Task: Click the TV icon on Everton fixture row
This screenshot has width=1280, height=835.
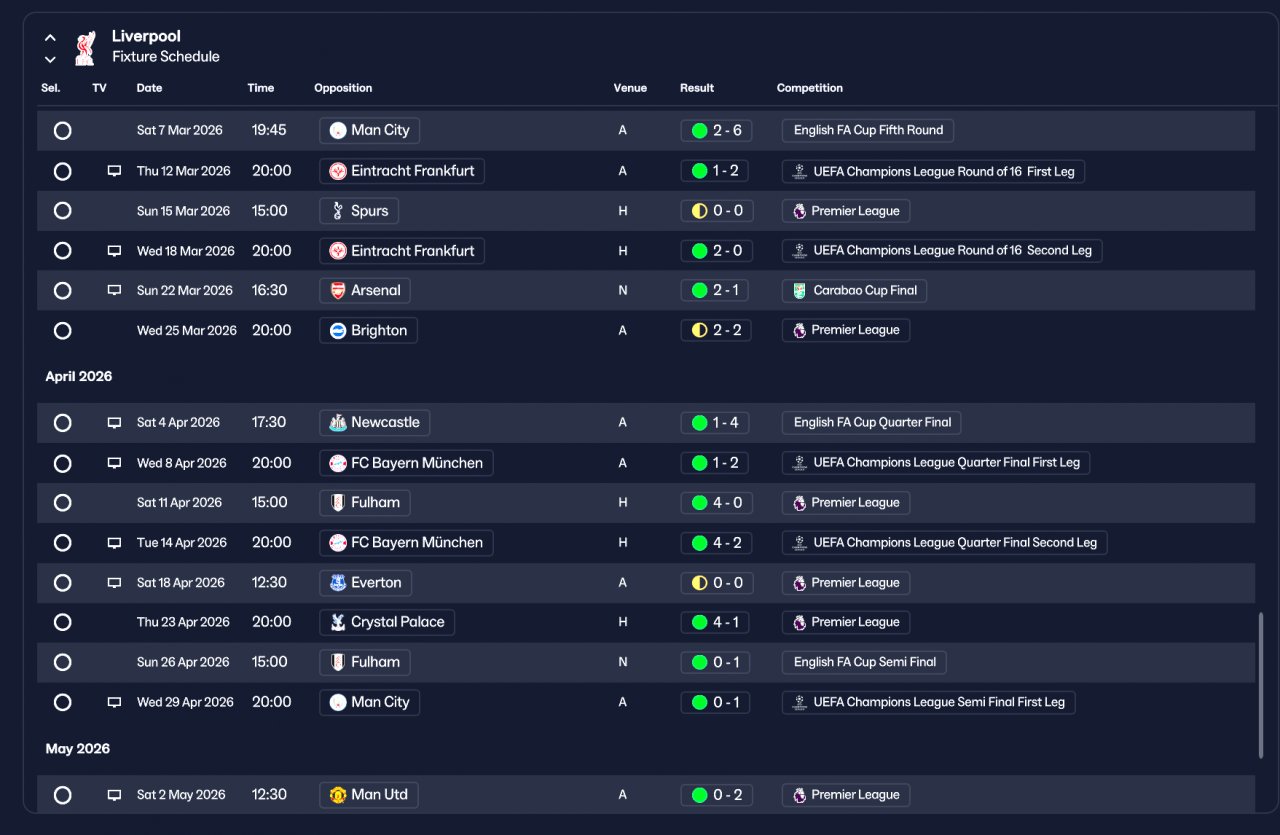Action: [x=114, y=583]
